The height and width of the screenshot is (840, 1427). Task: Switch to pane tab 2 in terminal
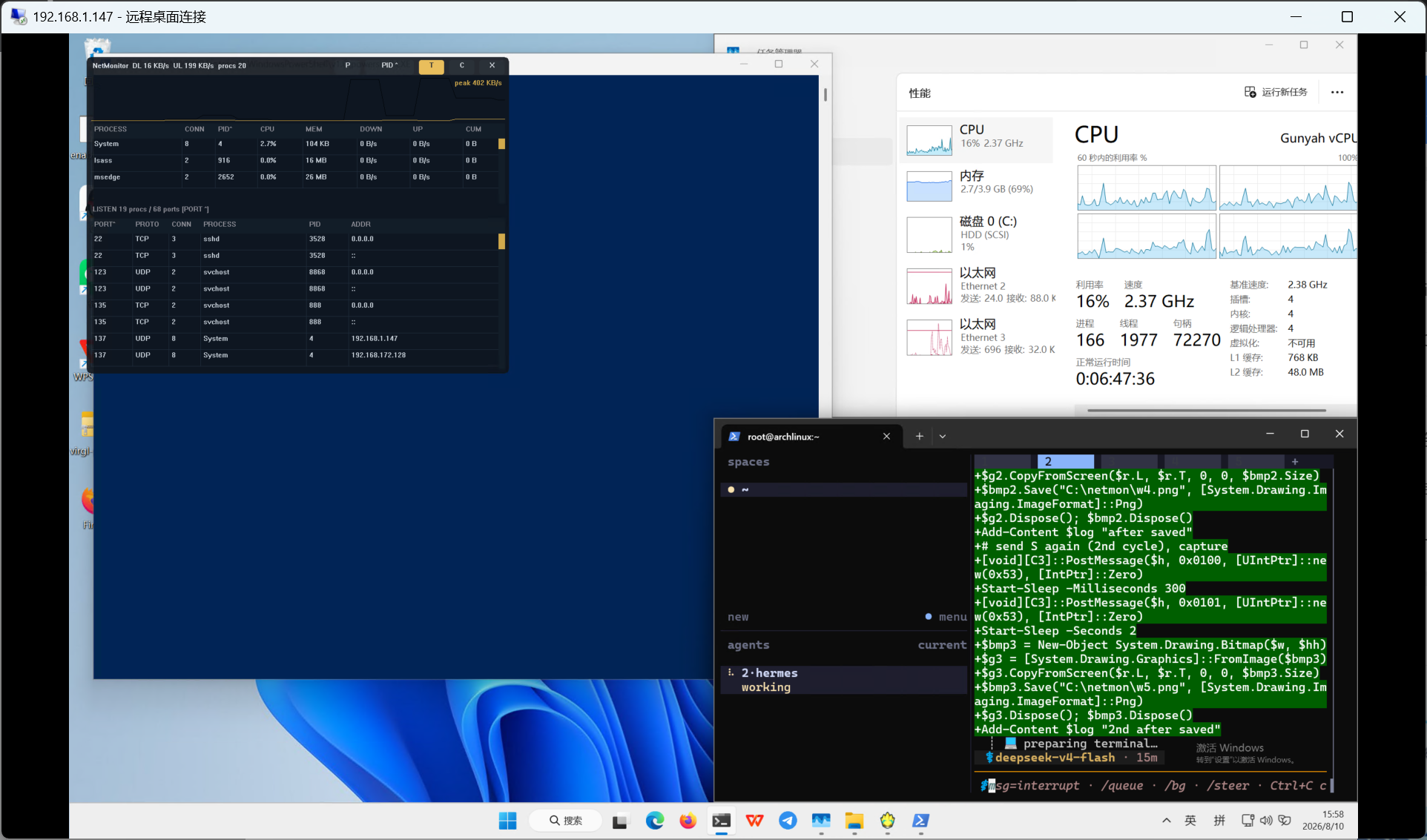pyautogui.click(x=1065, y=461)
